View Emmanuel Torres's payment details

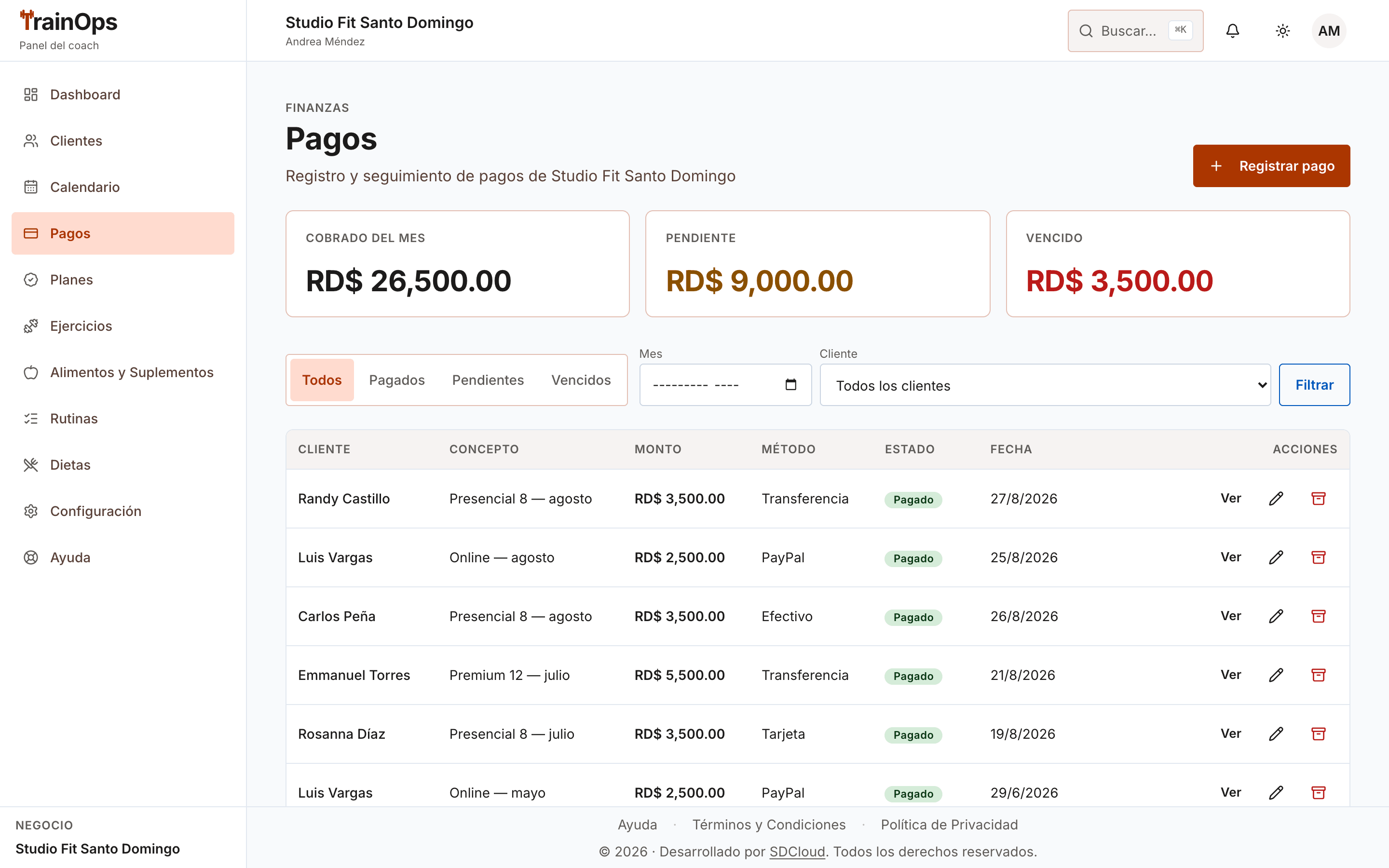1231,675
